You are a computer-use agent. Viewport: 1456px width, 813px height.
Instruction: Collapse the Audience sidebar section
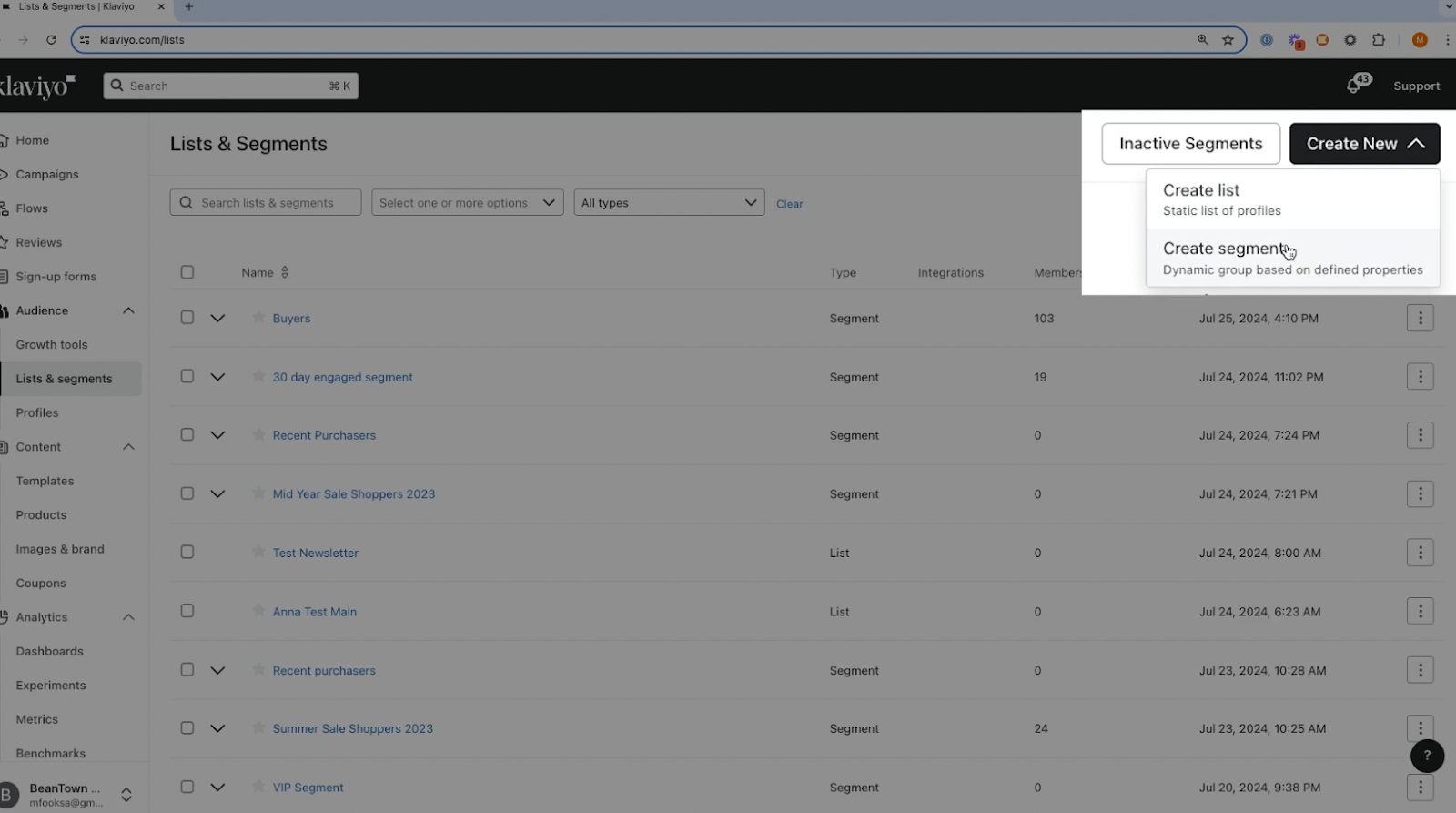(128, 310)
